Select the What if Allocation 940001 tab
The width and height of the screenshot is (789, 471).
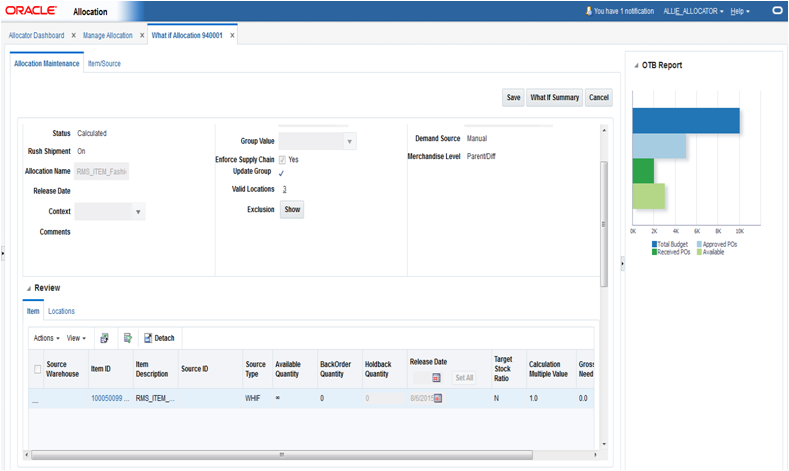click(x=187, y=36)
